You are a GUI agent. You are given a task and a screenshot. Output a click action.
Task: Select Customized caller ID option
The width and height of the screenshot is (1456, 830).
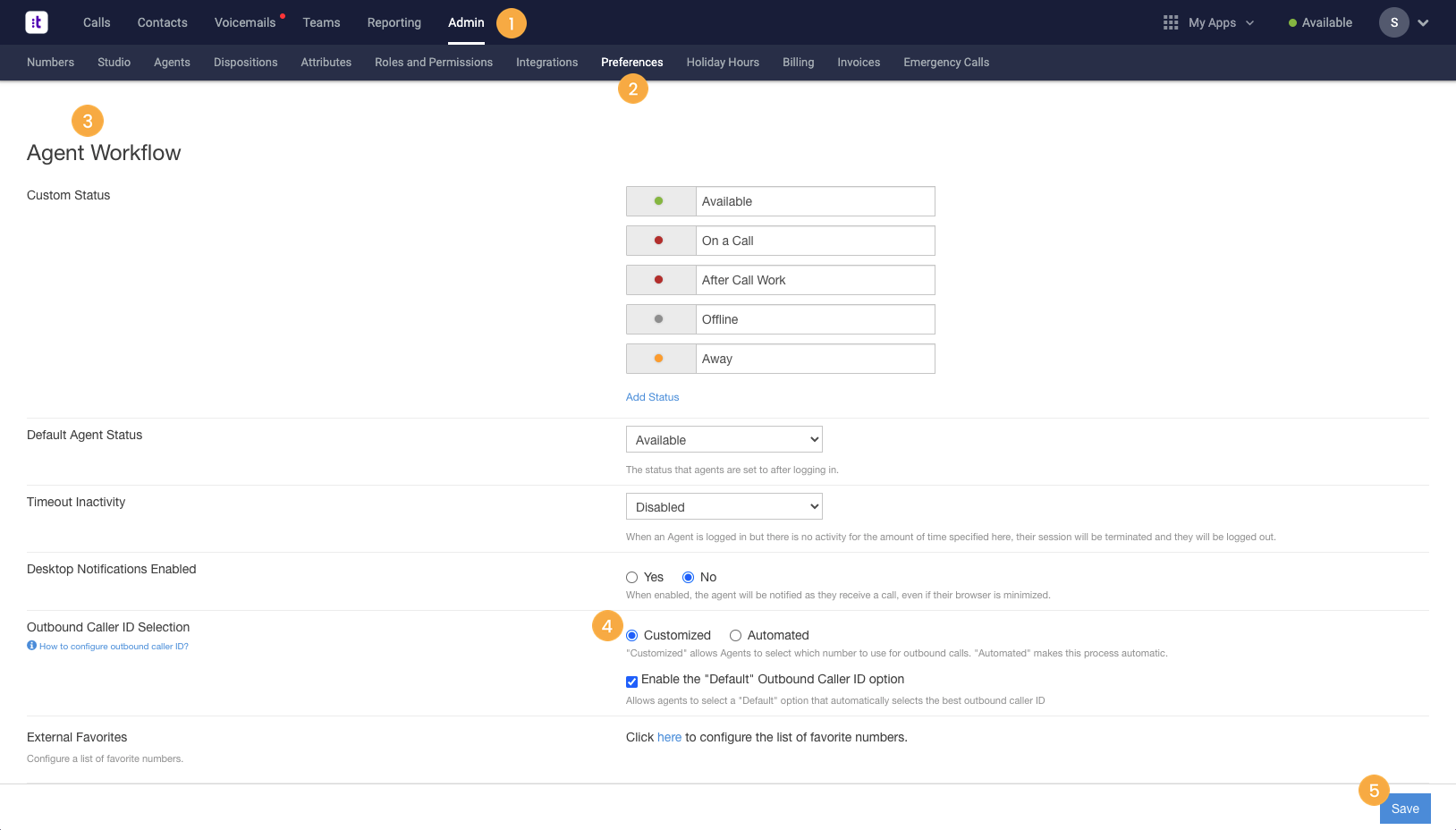pos(632,636)
